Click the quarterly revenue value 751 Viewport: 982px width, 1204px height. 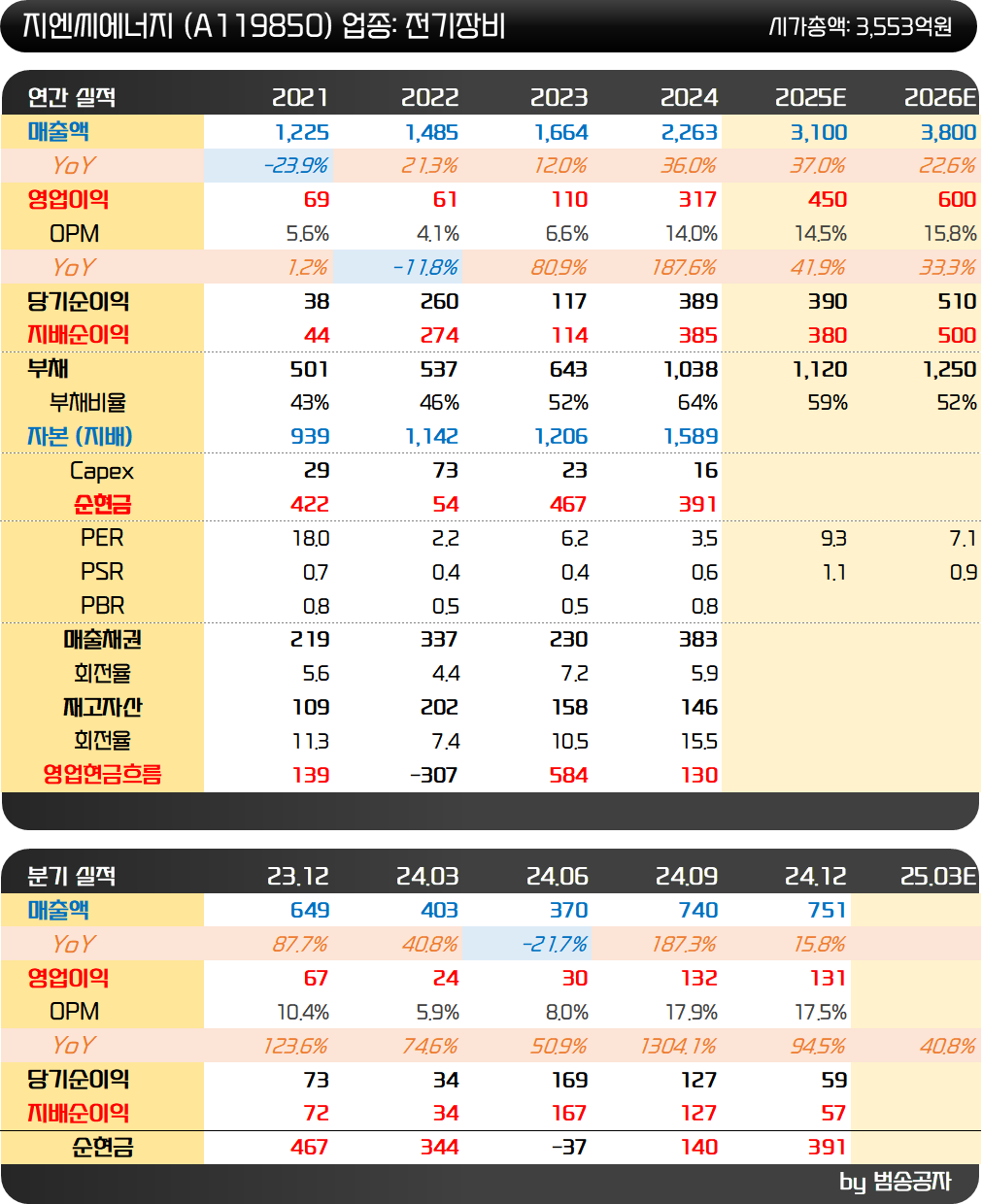(828, 911)
